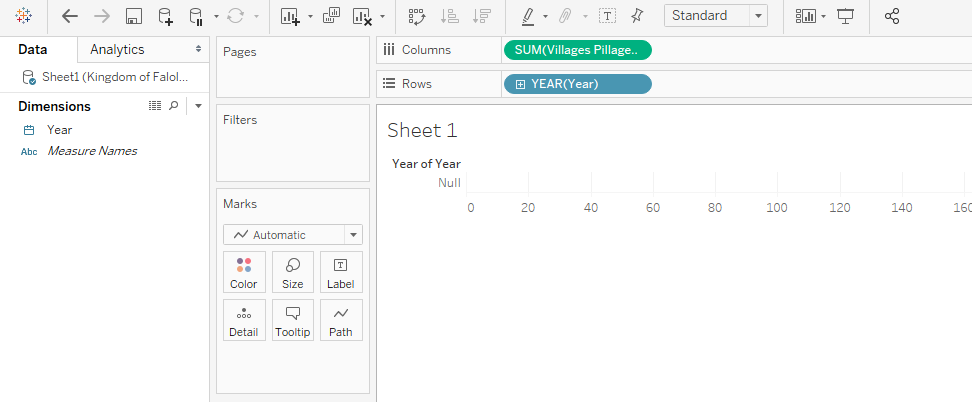Image resolution: width=972 pixels, height=402 pixels.
Task: Expand the YEAR(Year) pill plus icon
Action: pyautogui.click(x=520, y=84)
